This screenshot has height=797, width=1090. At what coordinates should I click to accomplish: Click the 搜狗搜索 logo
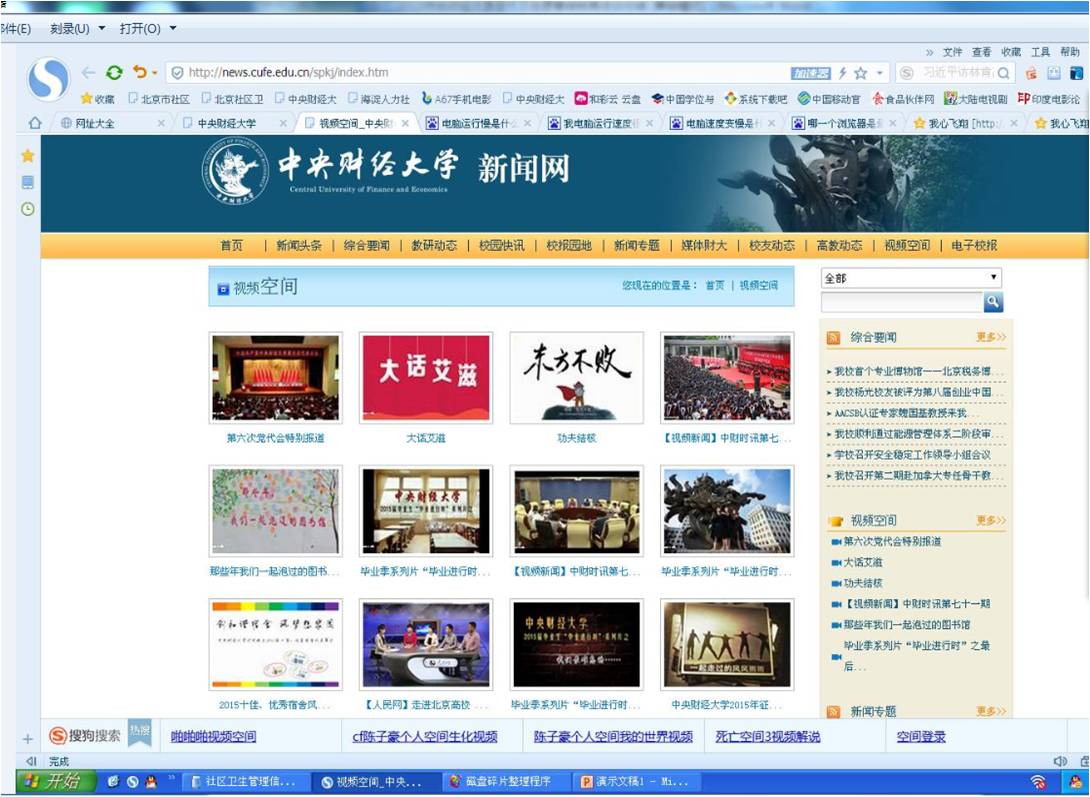point(85,735)
